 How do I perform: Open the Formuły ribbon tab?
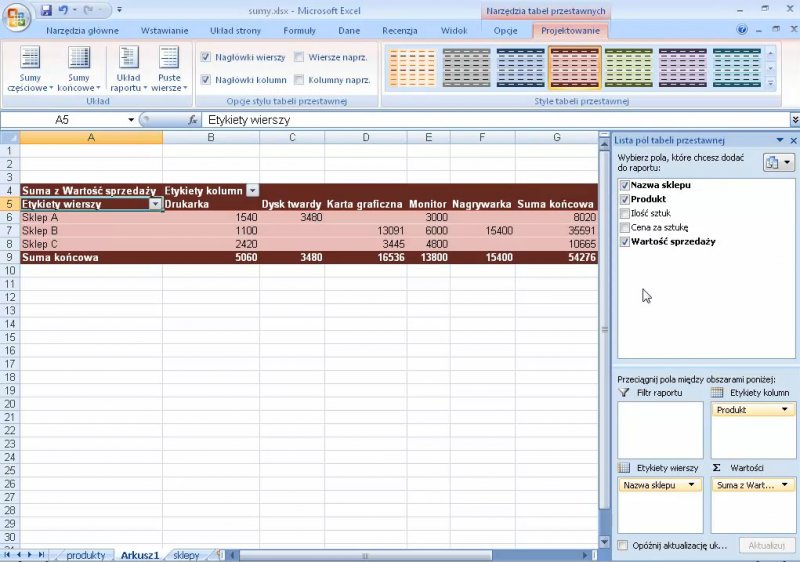(x=299, y=31)
